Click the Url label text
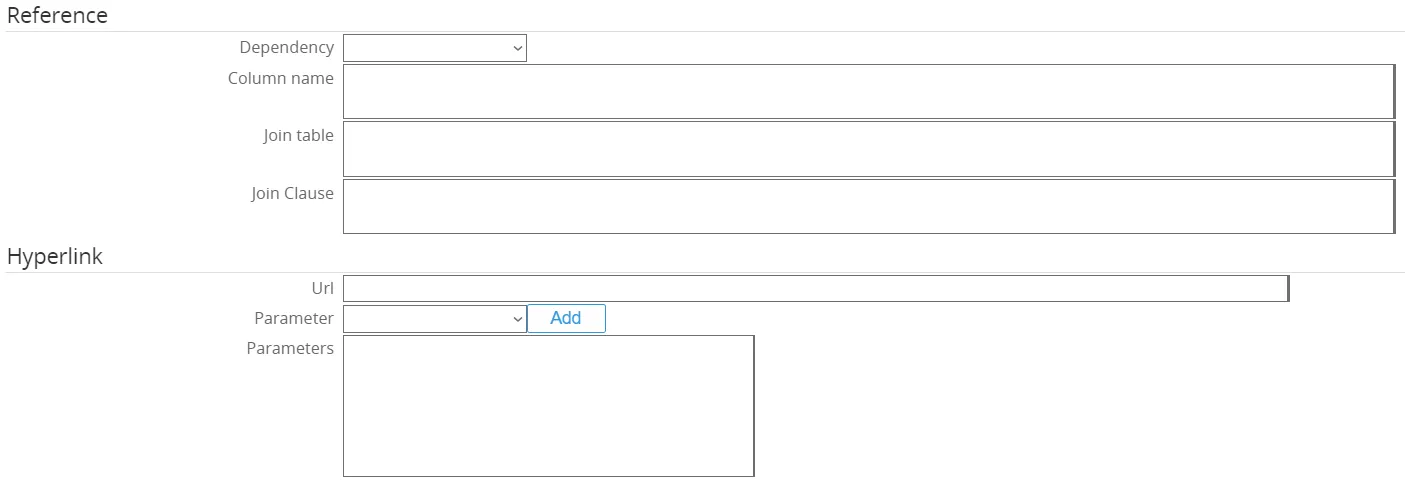The height and width of the screenshot is (483, 1405). point(322,288)
